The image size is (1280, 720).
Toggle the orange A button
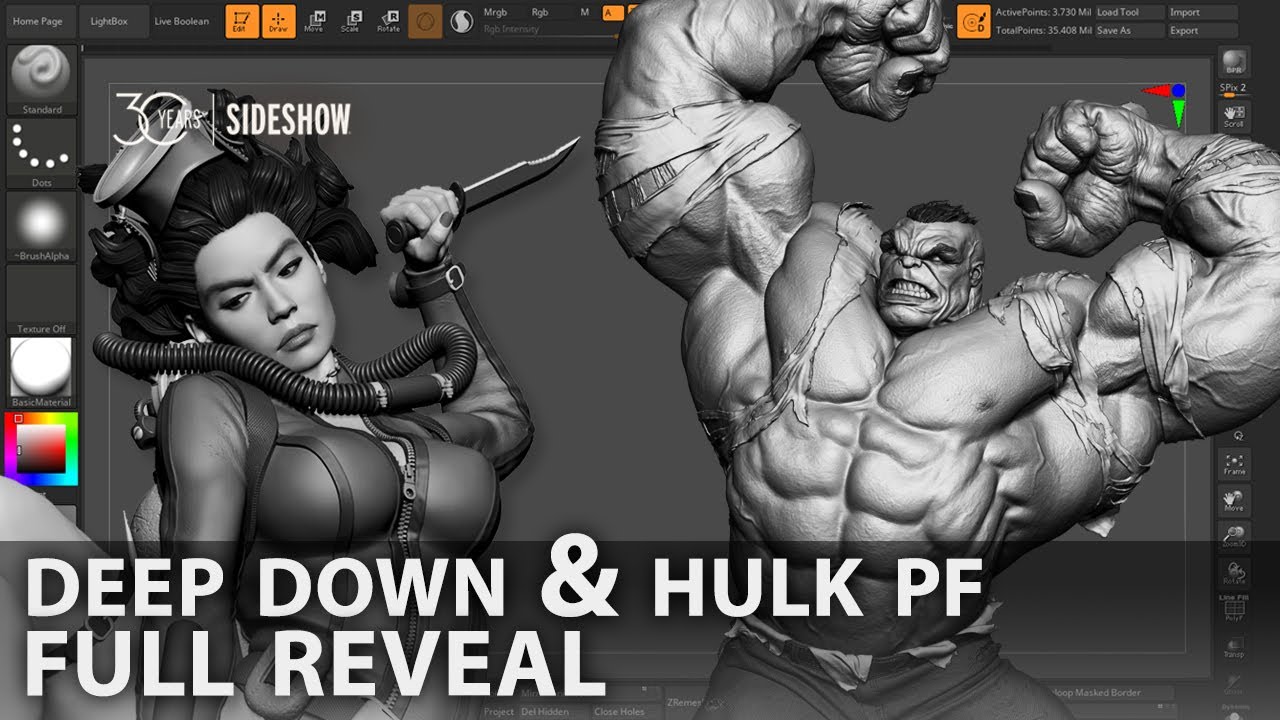(613, 13)
